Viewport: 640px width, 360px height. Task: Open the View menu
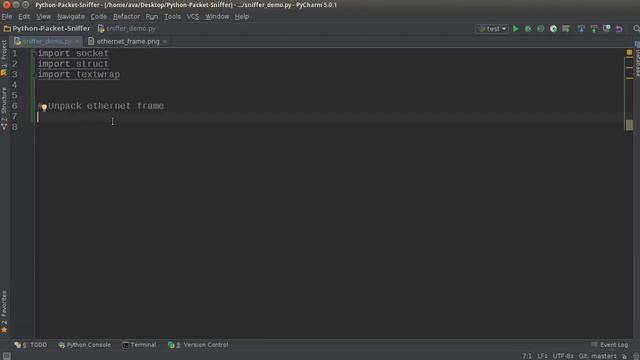(x=43, y=17)
